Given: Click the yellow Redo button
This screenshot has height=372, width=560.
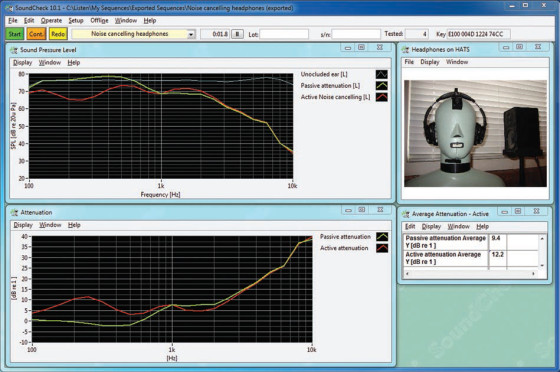Looking at the screenshot, I should [x=58, y=34].
